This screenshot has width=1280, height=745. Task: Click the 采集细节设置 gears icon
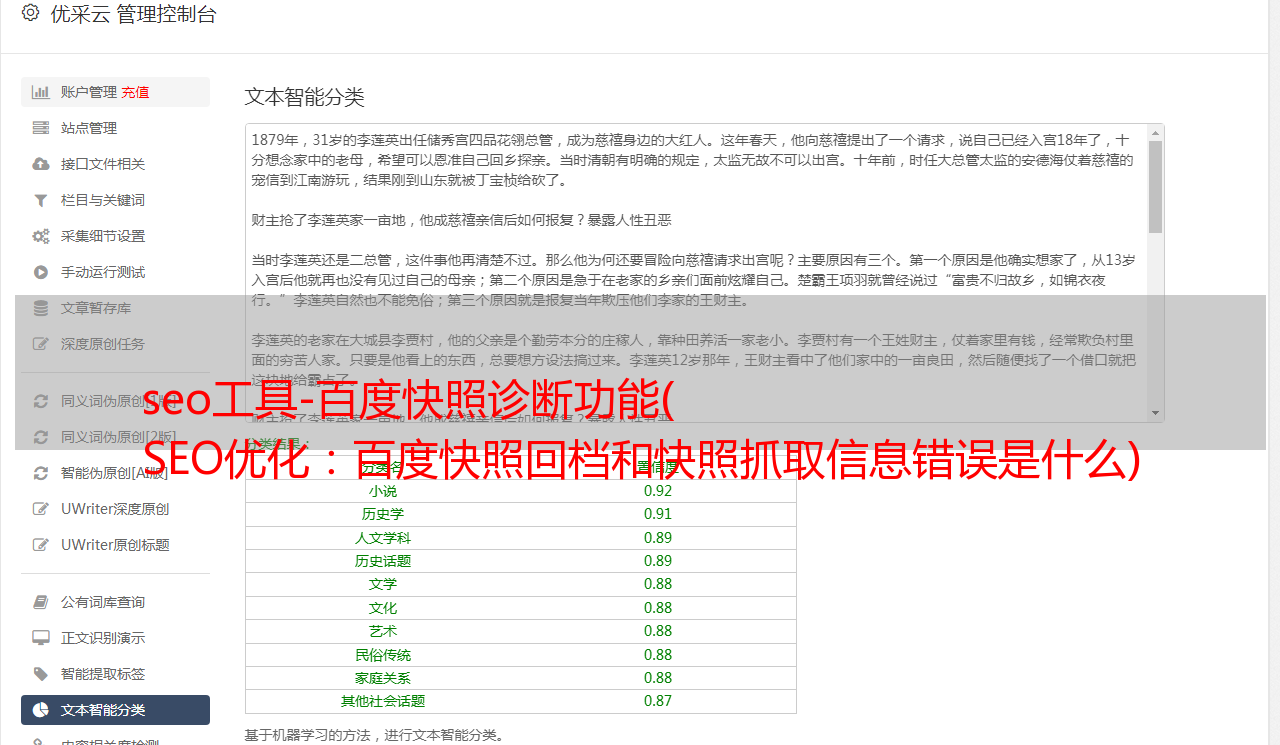click(41, 236)
